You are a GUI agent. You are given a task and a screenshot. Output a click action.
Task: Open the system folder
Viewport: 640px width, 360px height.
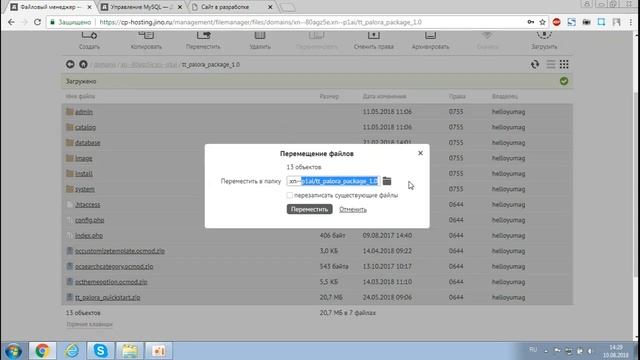pyautogui.click(x=85, y=189)
